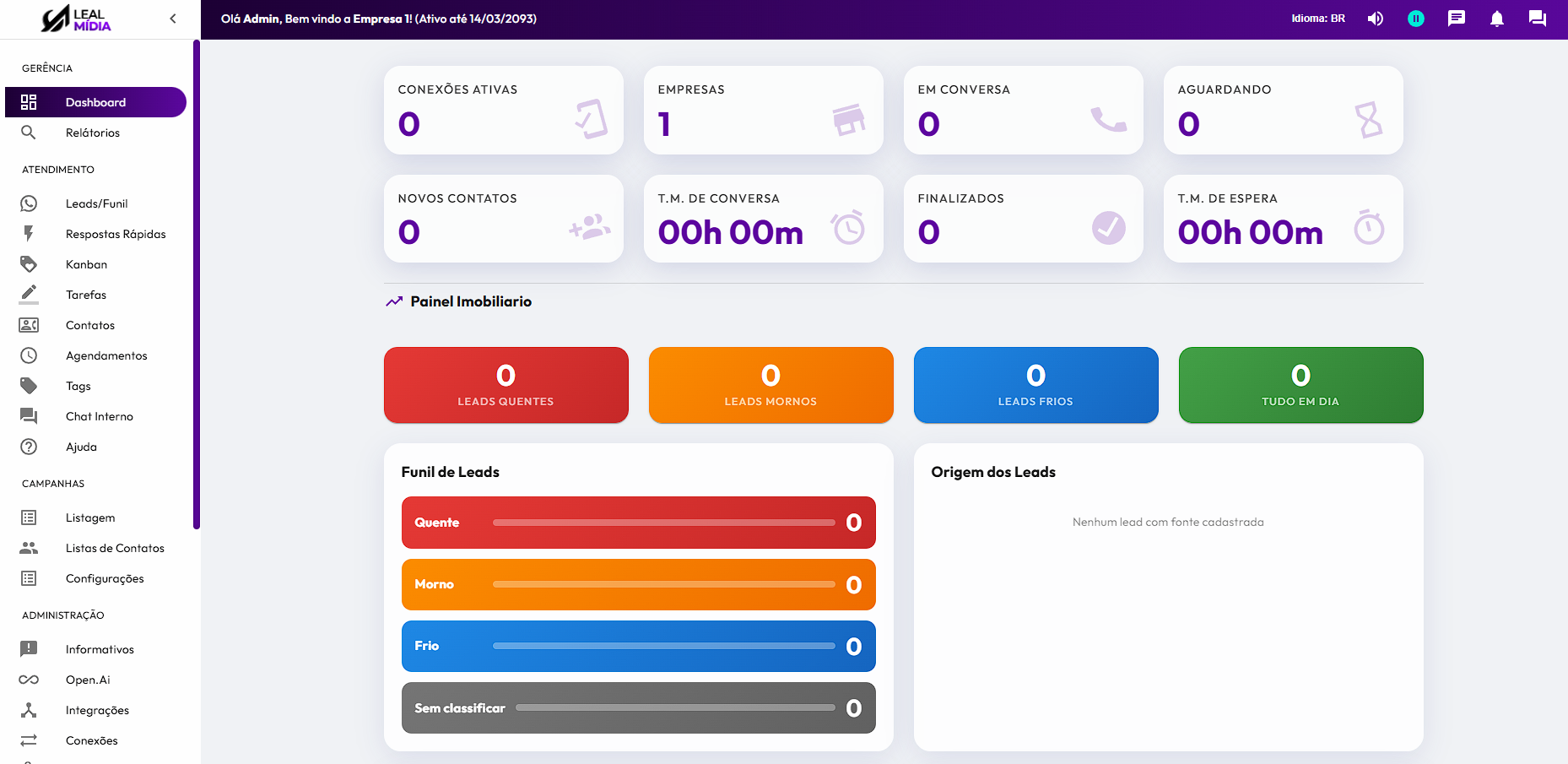Click the lightning icon for Respostas Rápidas
1568x764 pixels.
29,234
